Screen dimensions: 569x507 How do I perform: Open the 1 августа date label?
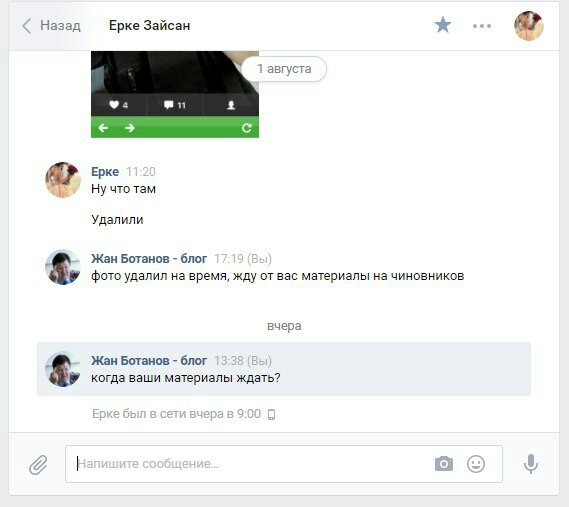(284, 69)
